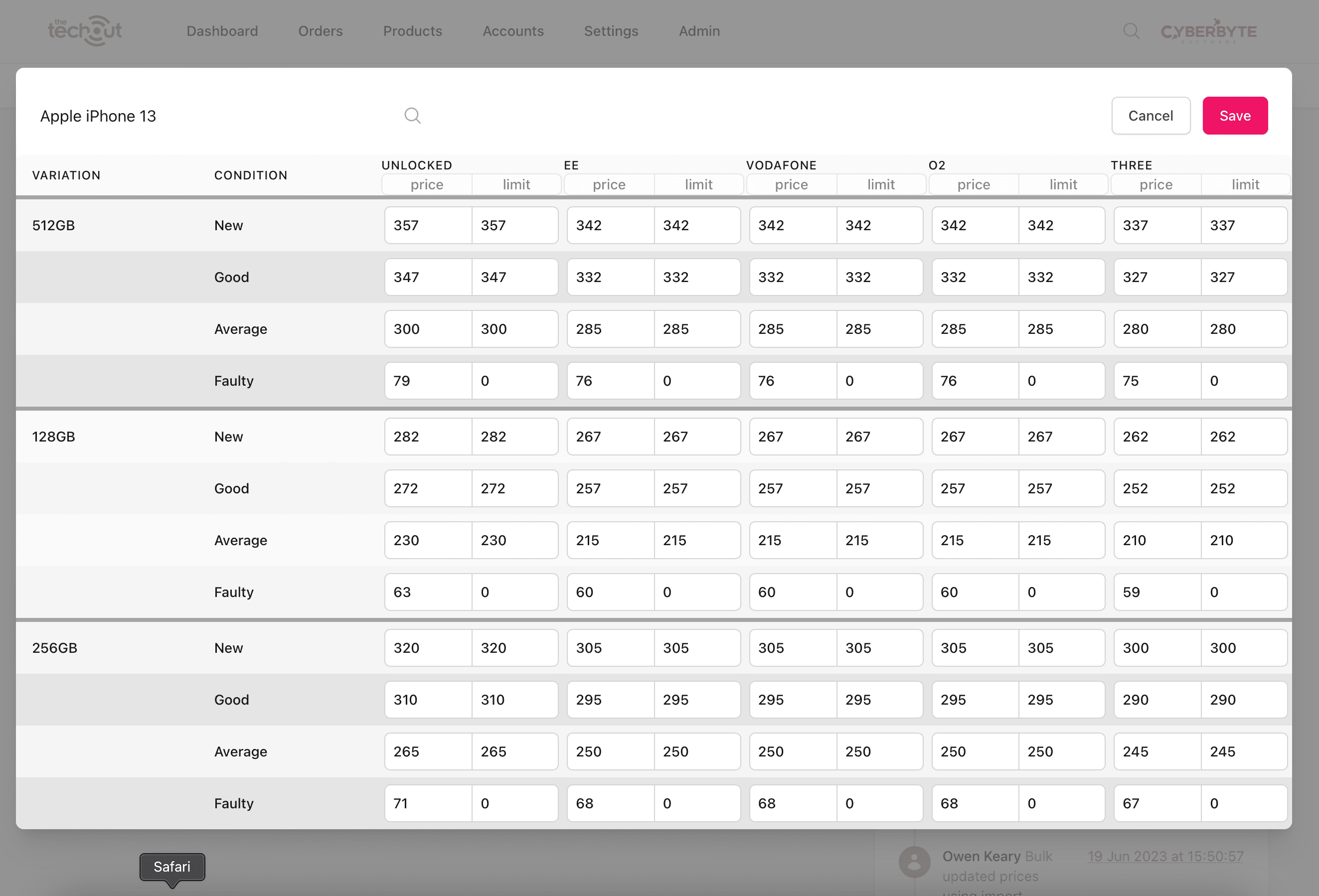Viewport: 1319px width, 896px height.
Task: Edit 256GB Faulty Unlocked price 71
Action: pos(428,803)
